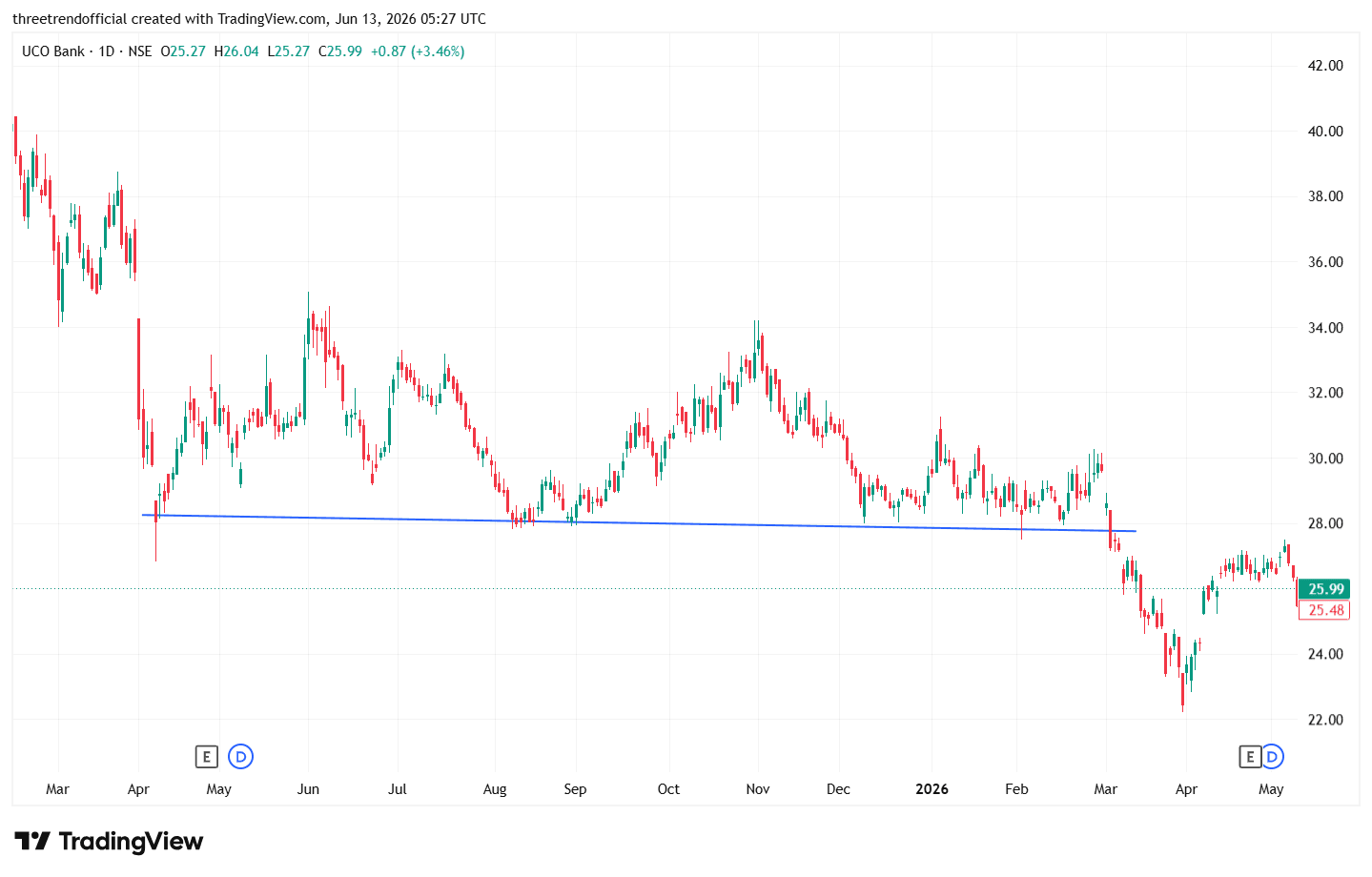This screenshot has height=877, width=1372.
Task: Click the blue horizontal support trendline
Action: point(639,522)
